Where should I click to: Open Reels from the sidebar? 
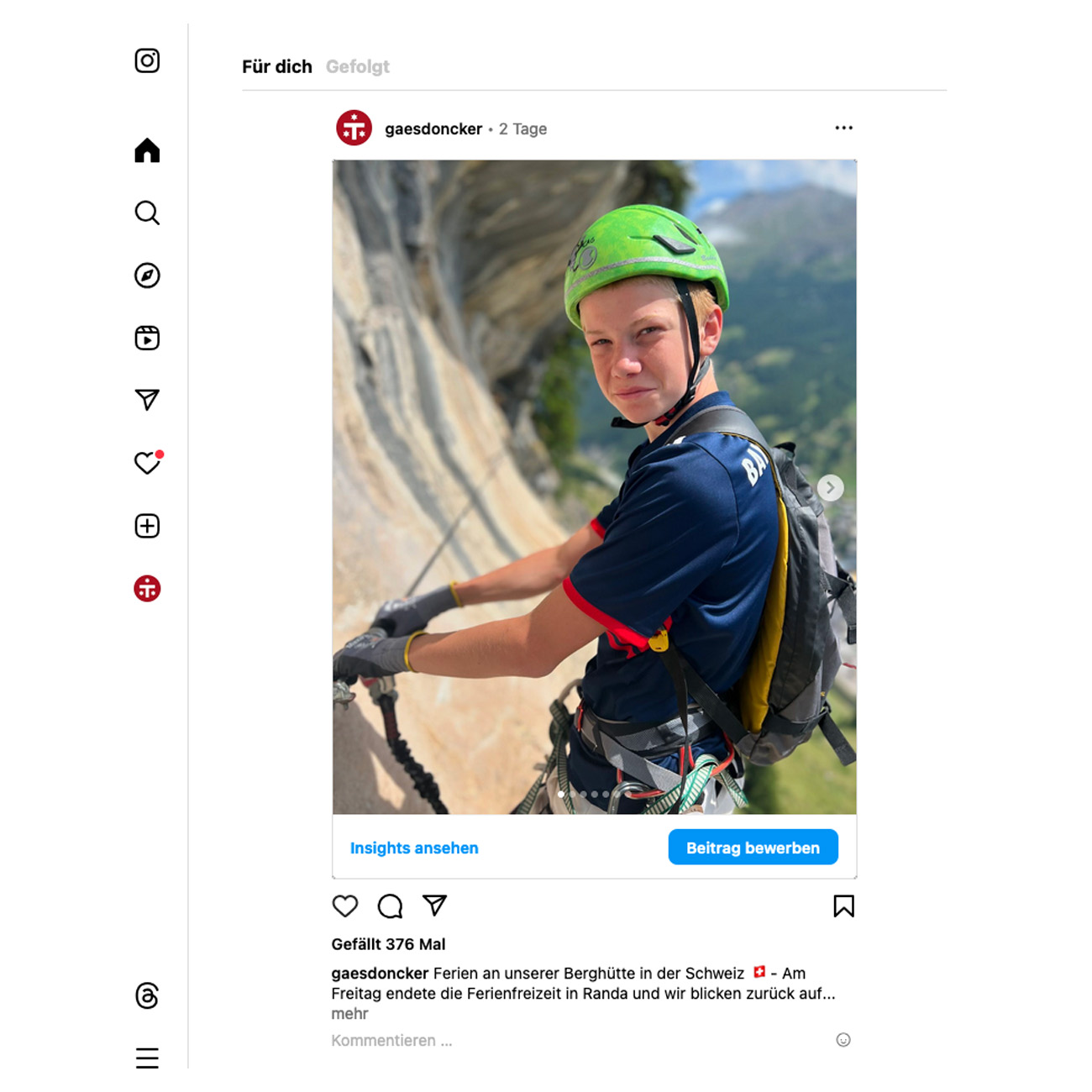click(147, 338)
